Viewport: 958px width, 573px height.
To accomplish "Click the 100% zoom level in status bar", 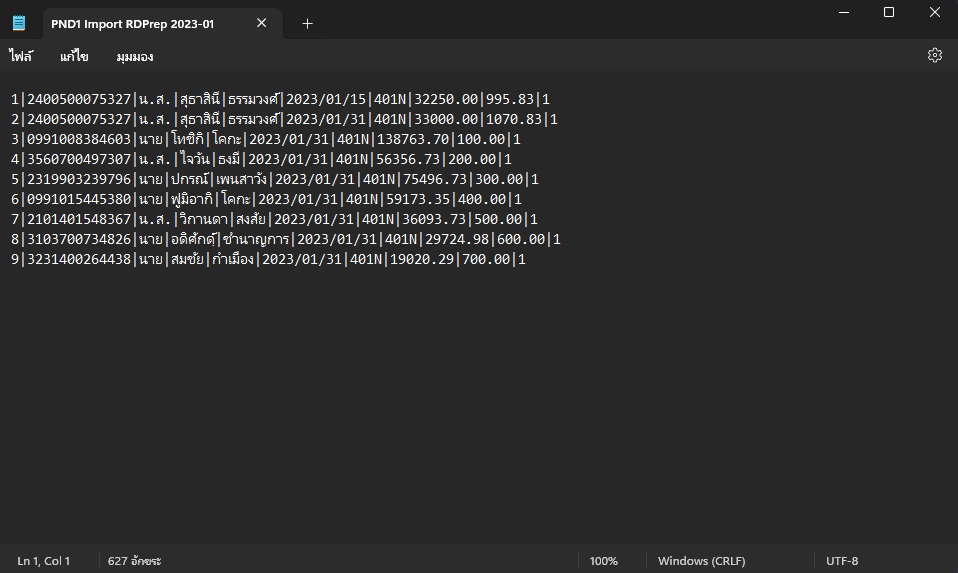I will 603,561.
